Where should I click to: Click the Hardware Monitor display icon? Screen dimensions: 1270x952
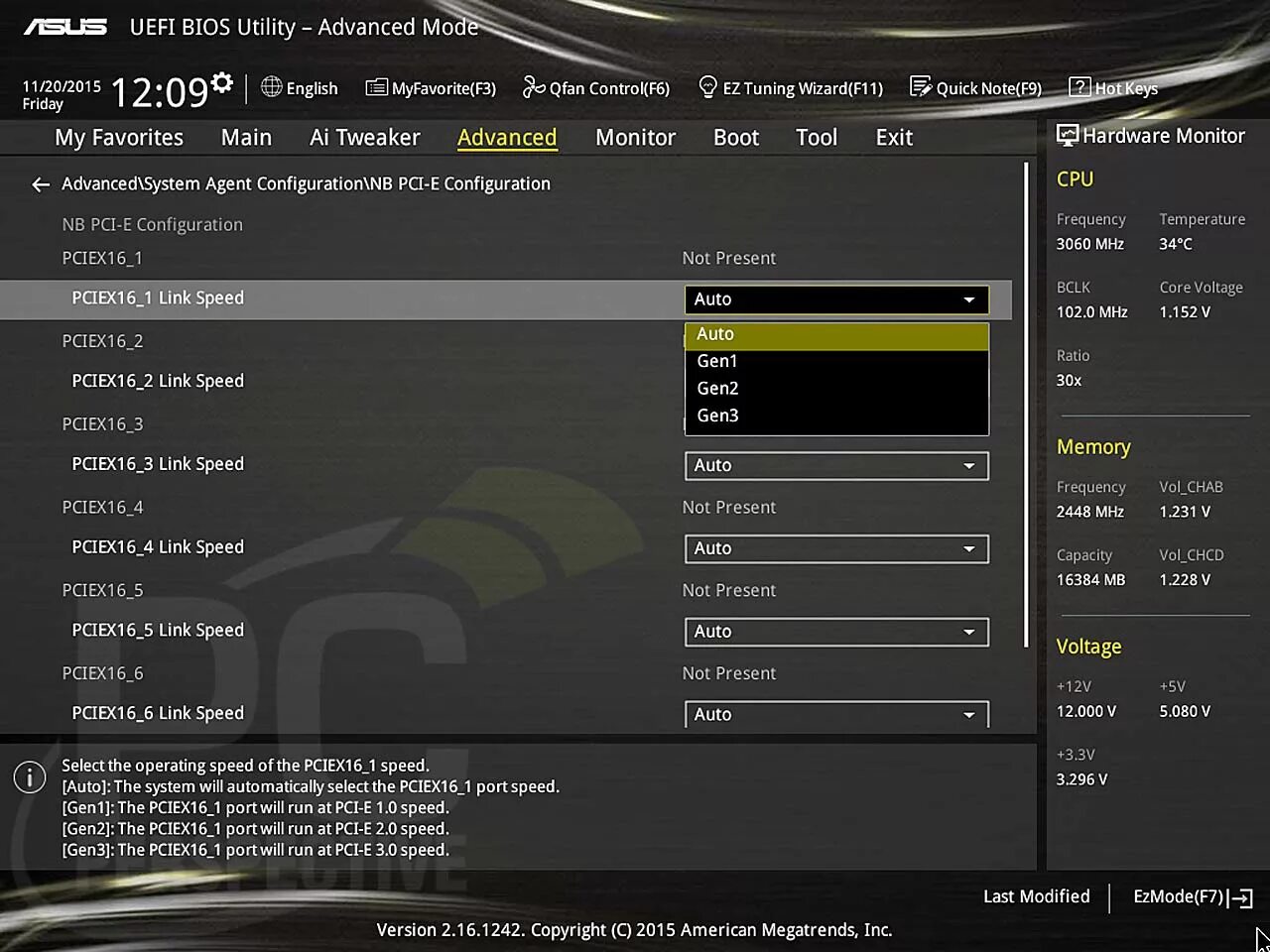(x=1068, y=136)
